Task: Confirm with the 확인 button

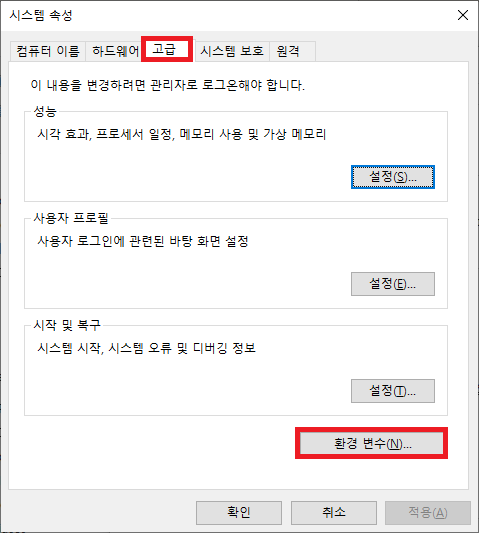Action: click(x=239, y=513)
